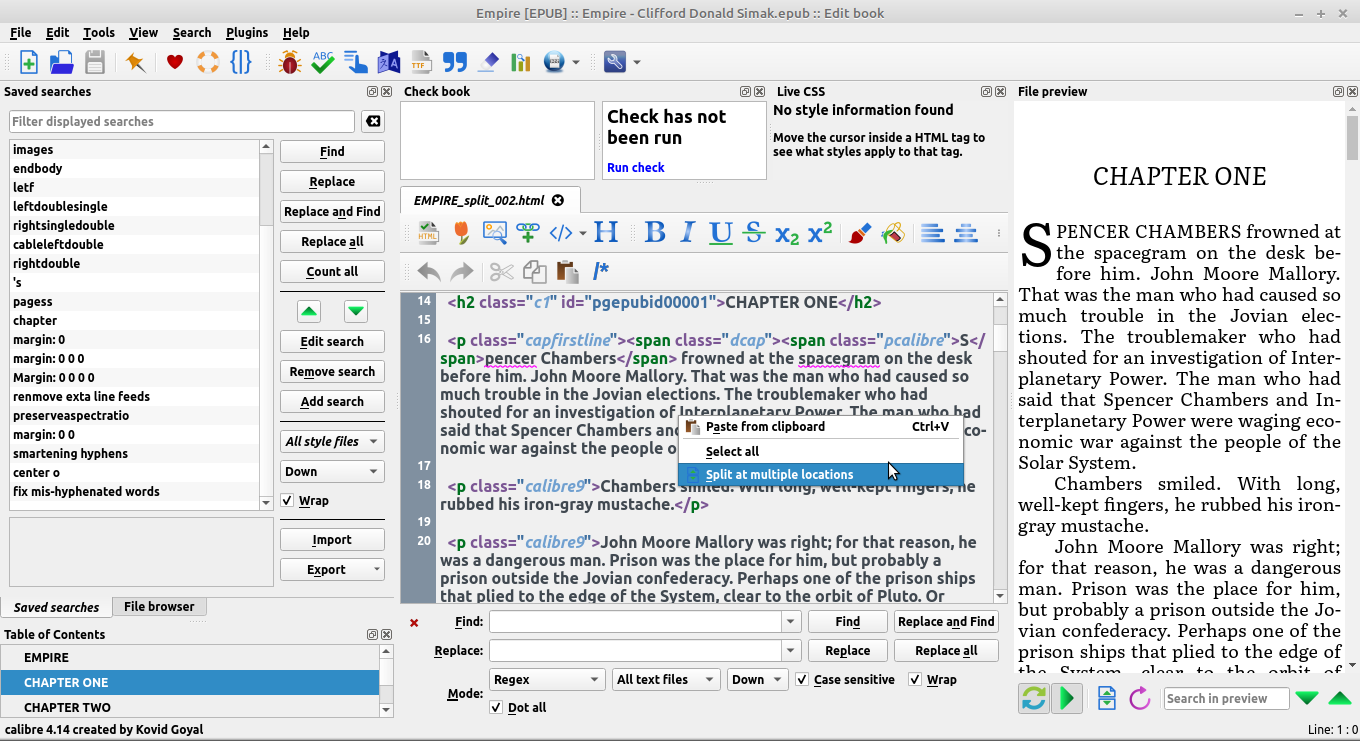Click the eraser icon in main toolbar
The image size is (1360, 741).
click(488, 62)
